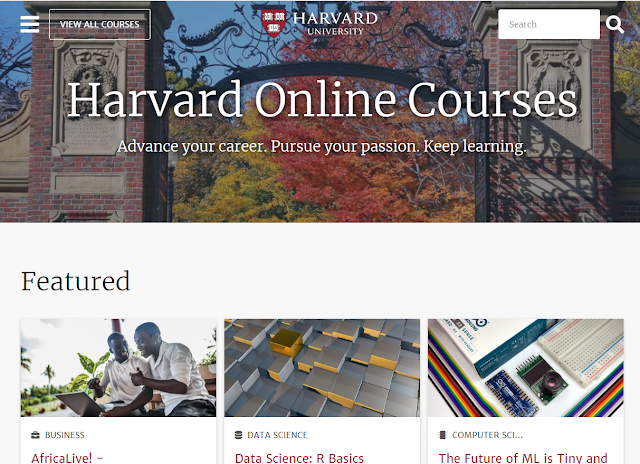Click the View All Courses button

tap(100, 24)
